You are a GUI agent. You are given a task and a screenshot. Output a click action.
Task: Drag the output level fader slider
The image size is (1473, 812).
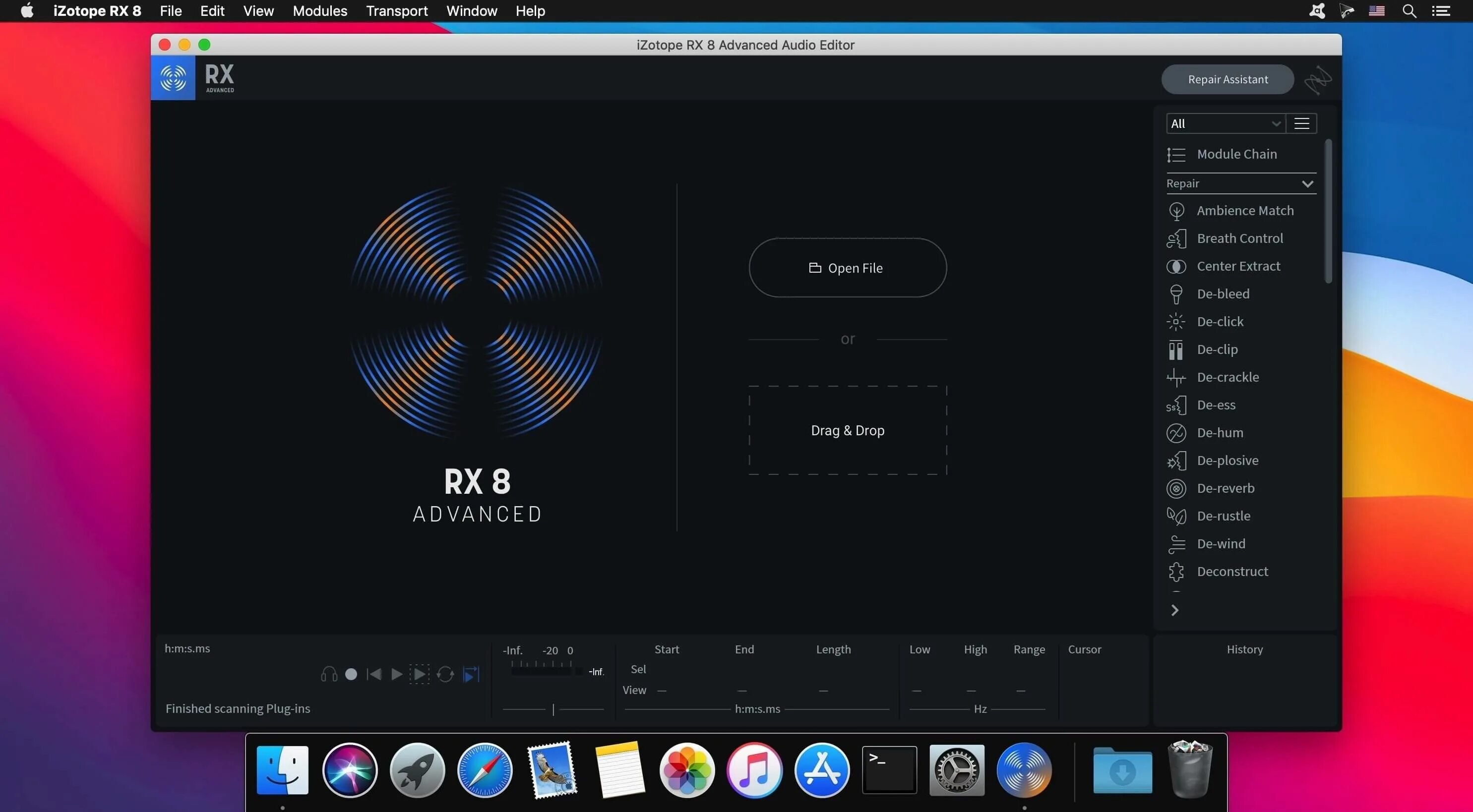pyautogui.click(x=553, y=709)
